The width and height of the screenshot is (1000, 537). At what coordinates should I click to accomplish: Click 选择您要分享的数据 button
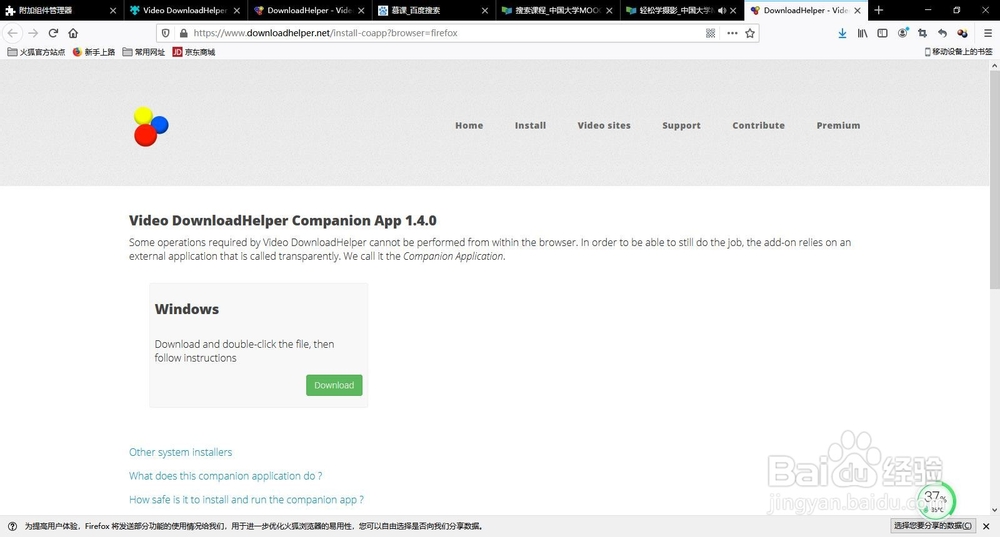pyautogui.click(x=933, y=526)
